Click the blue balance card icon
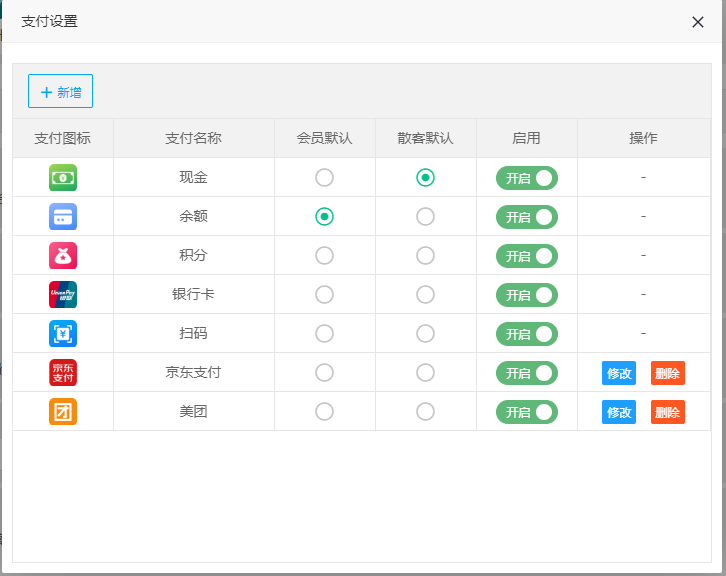This screenshot has height=576, width=726. click(63, 217)
